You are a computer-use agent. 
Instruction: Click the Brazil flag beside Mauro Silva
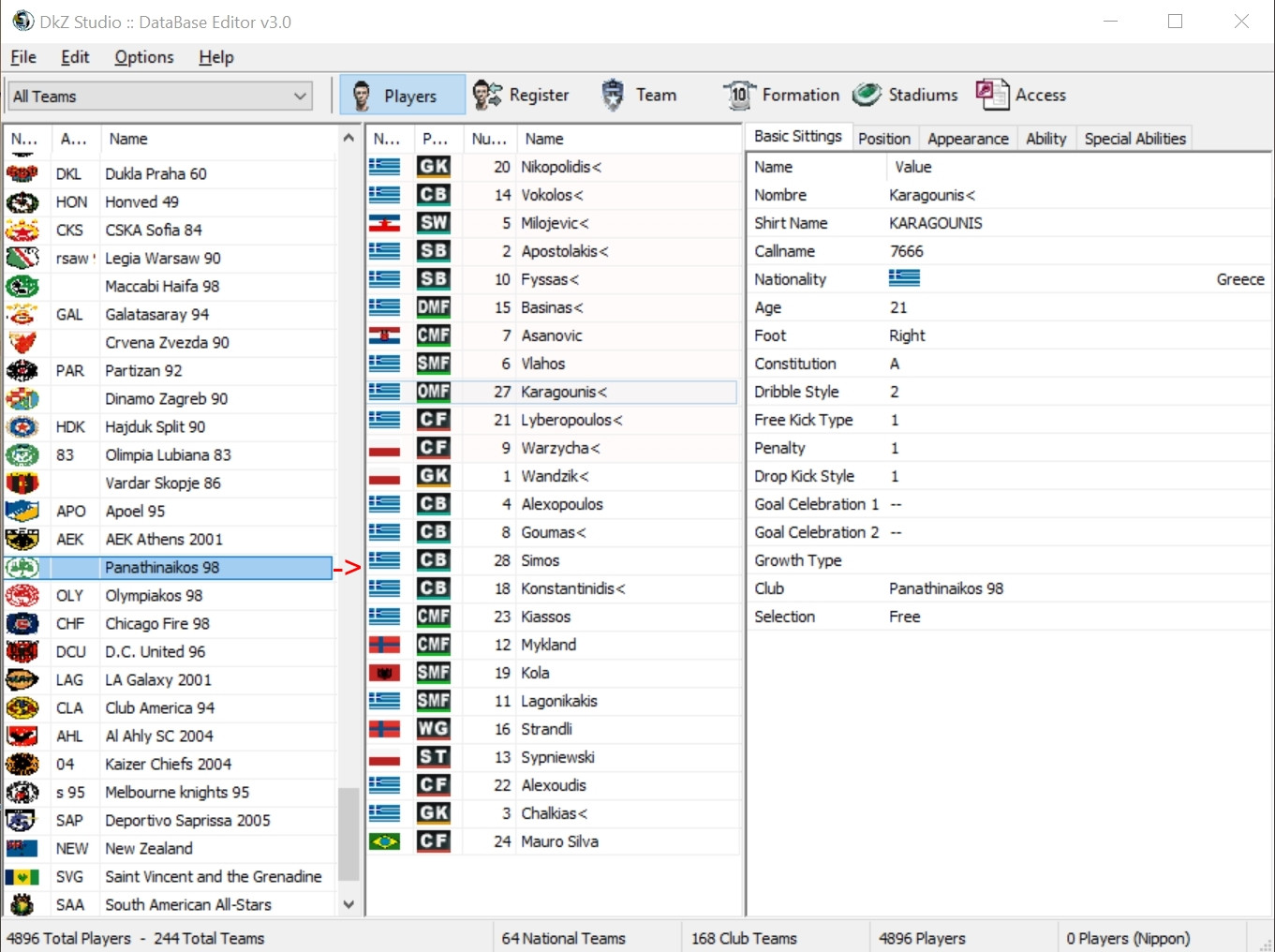point(385,841)
